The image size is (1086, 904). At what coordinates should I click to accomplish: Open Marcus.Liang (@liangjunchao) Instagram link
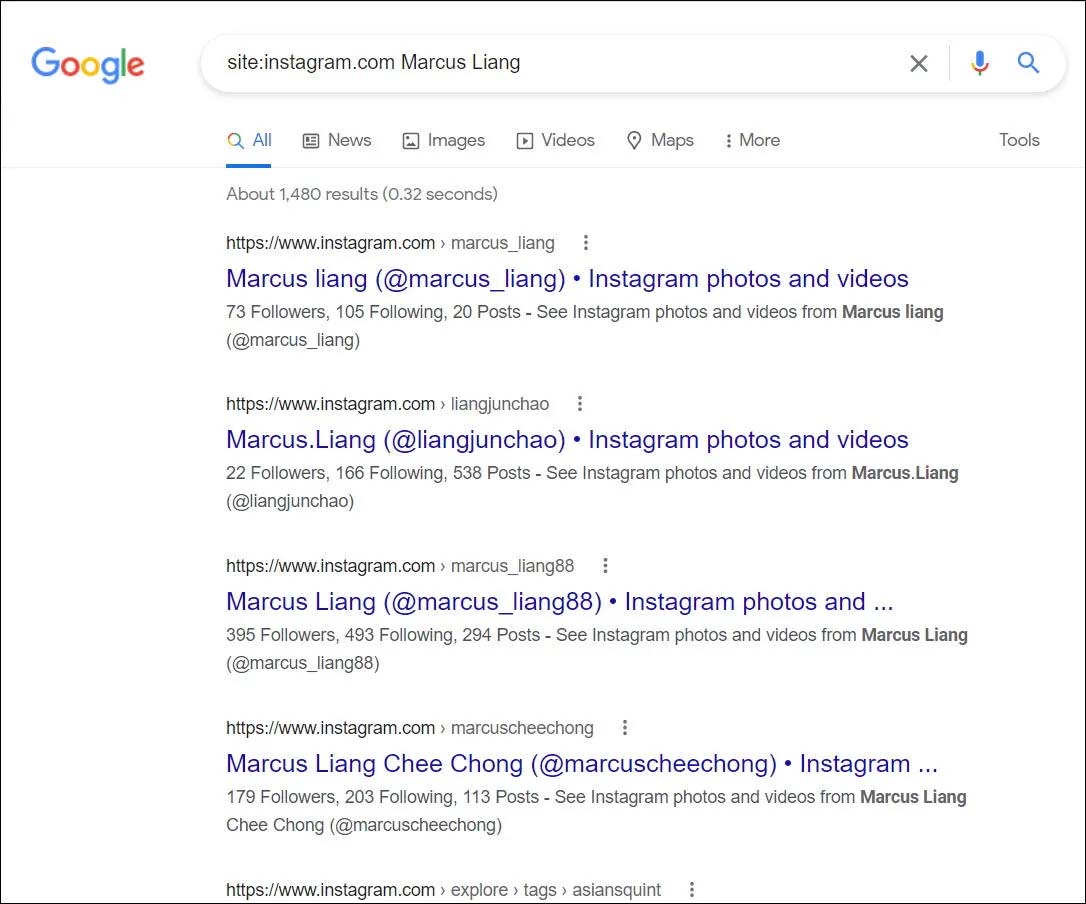[567, 440]
